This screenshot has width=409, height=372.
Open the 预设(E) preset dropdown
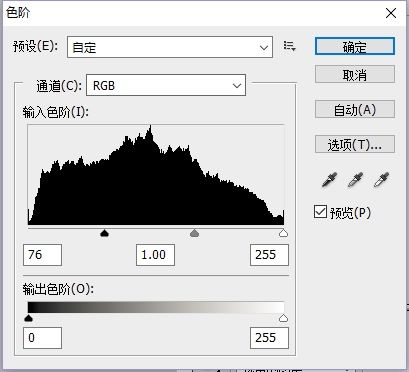click(170, 47)
